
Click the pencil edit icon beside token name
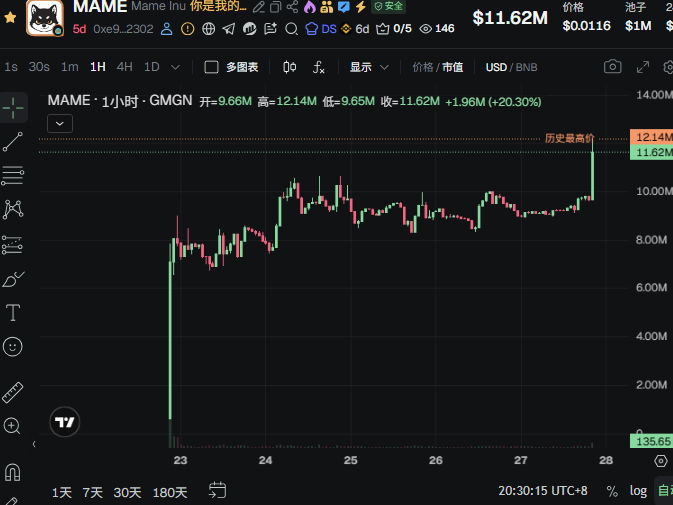[259, 7]
